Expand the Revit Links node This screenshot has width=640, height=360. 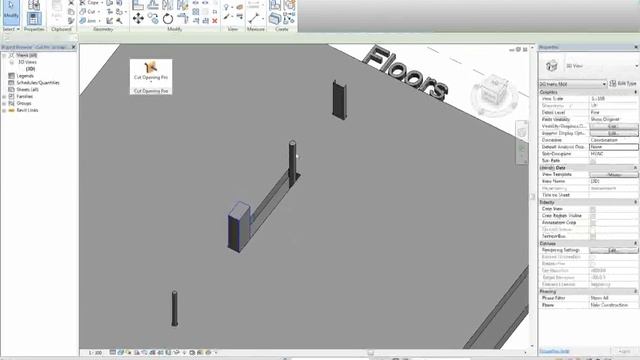point(4,111)
